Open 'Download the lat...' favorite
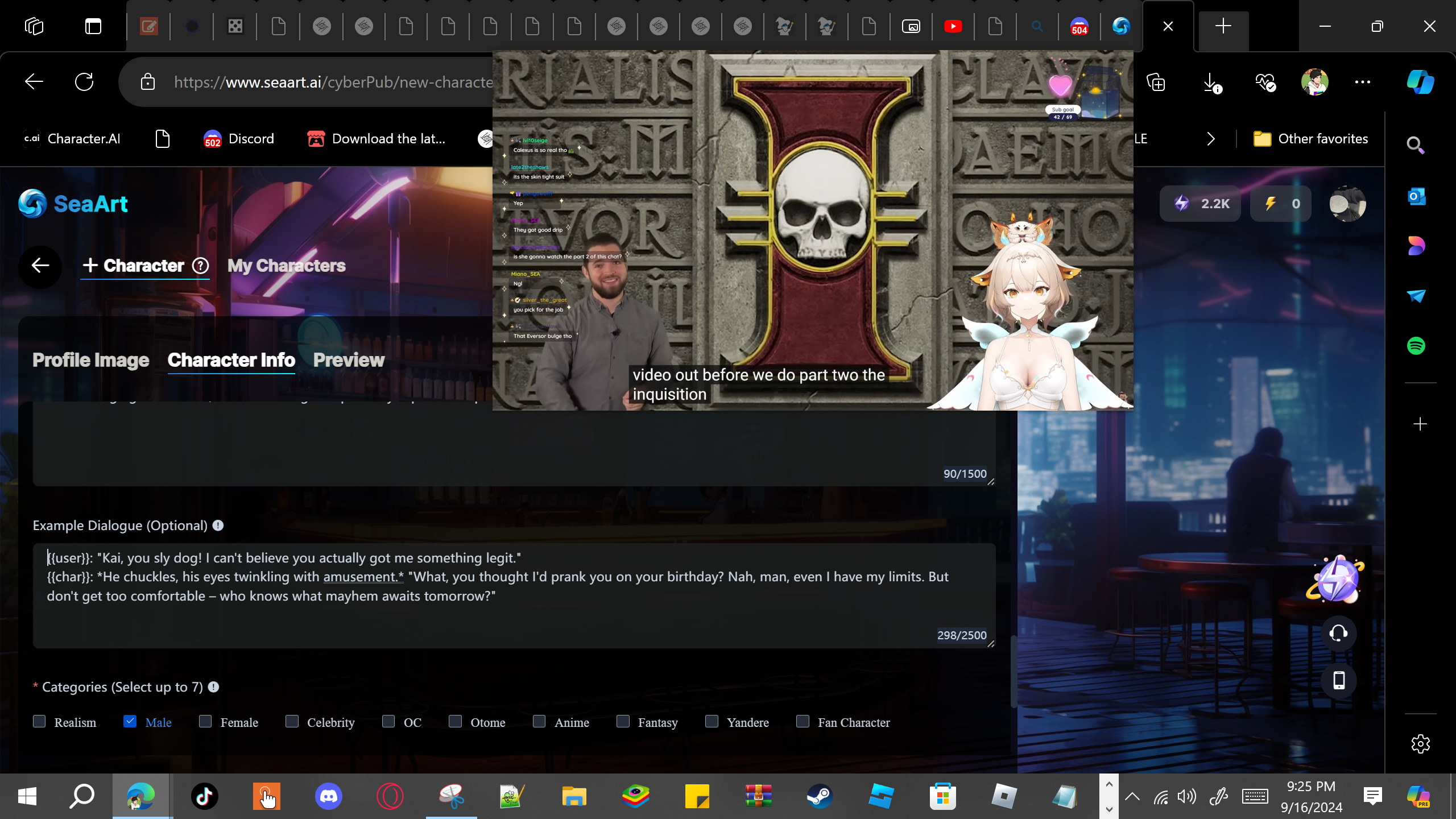This screenshot has height=819, width=1456. click(376, 139)
